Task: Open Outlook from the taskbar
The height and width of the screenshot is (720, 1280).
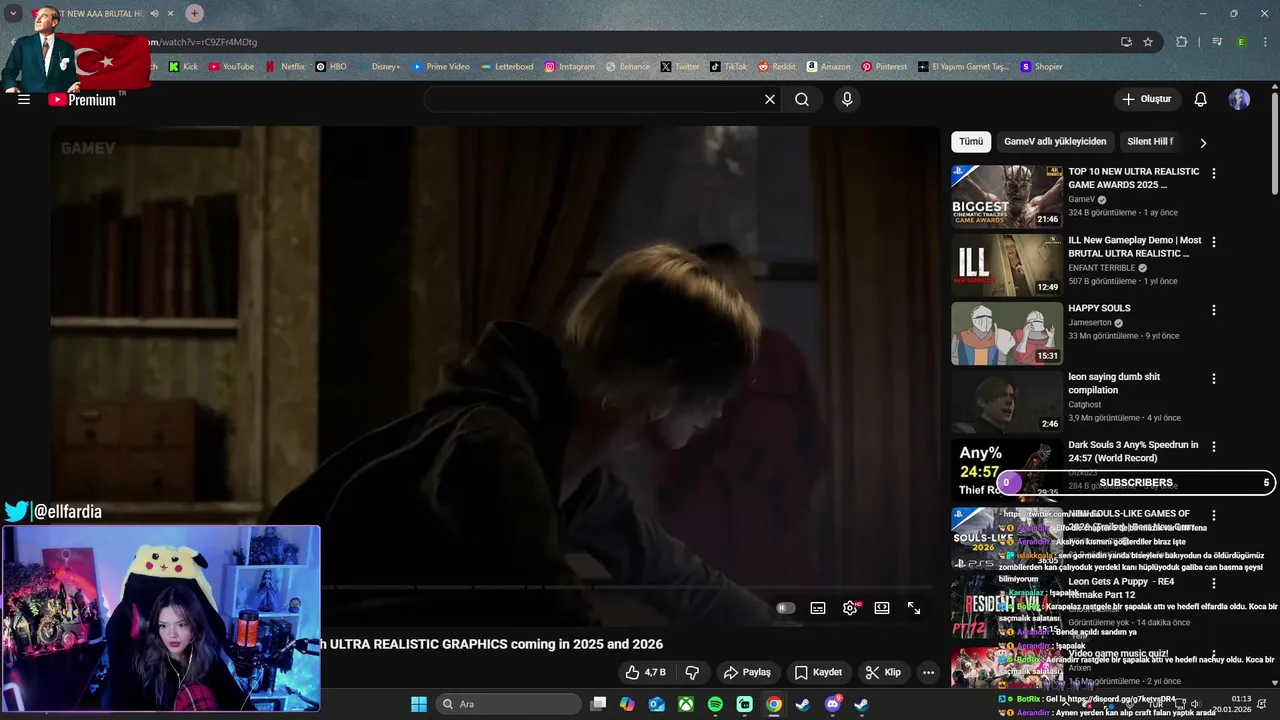Action: point(656,704)
